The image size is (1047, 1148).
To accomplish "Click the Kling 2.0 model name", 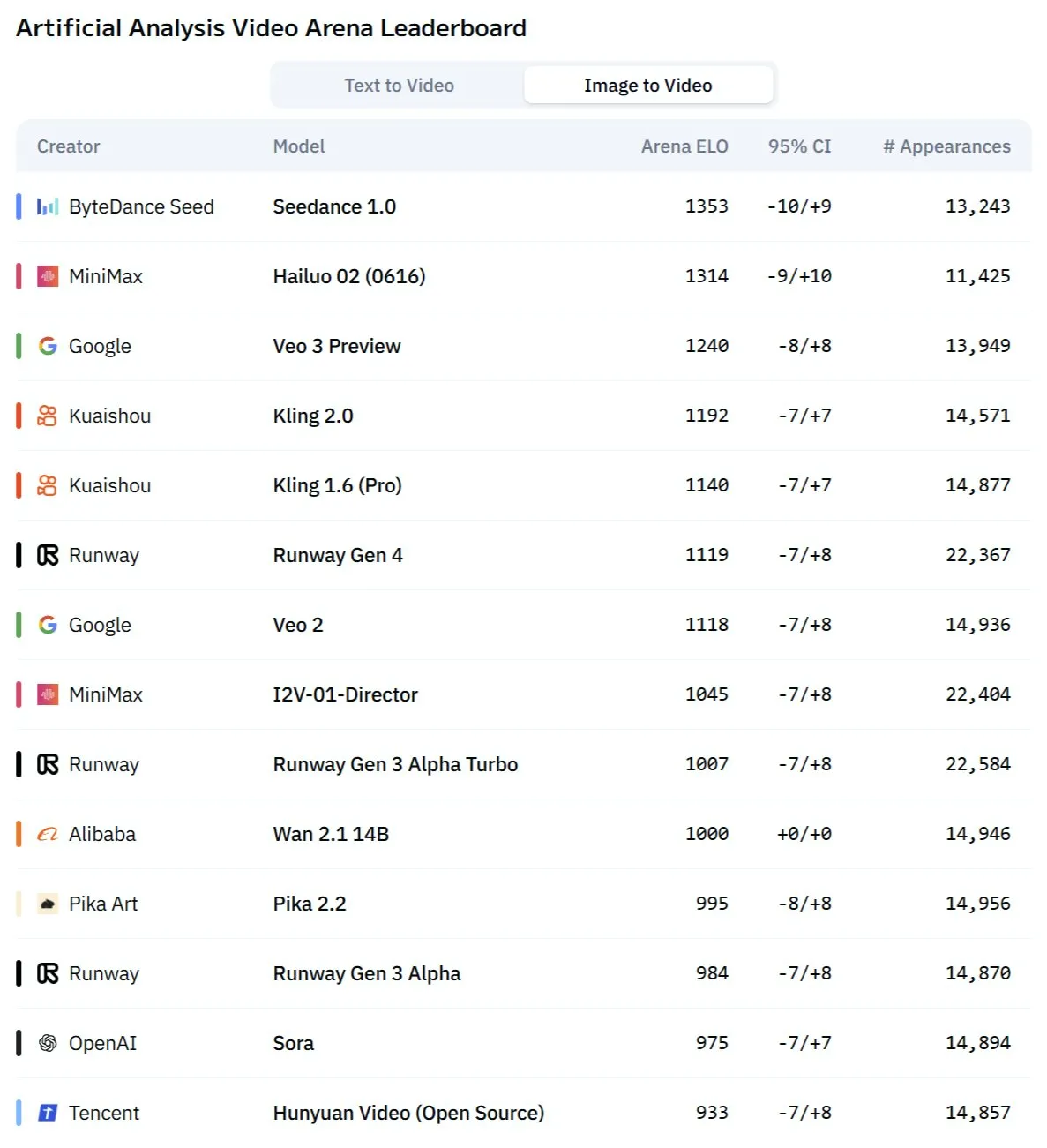I will [x=313, y=416].
